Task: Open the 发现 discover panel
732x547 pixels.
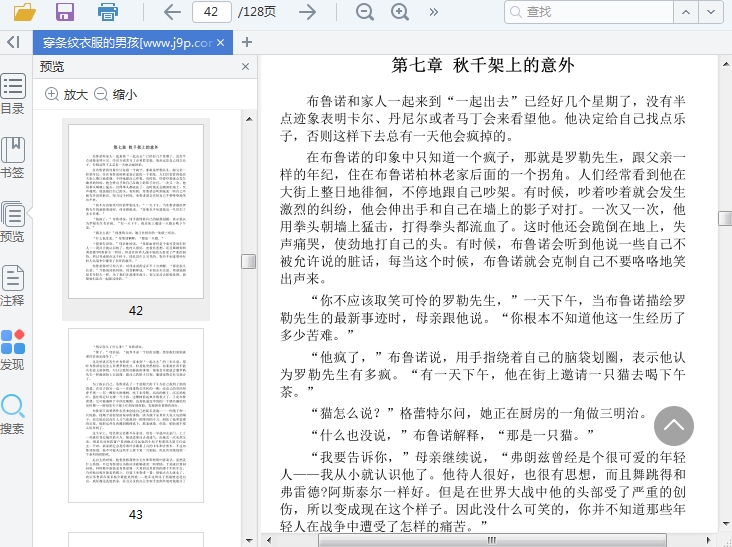Action: tap(13, 349)
